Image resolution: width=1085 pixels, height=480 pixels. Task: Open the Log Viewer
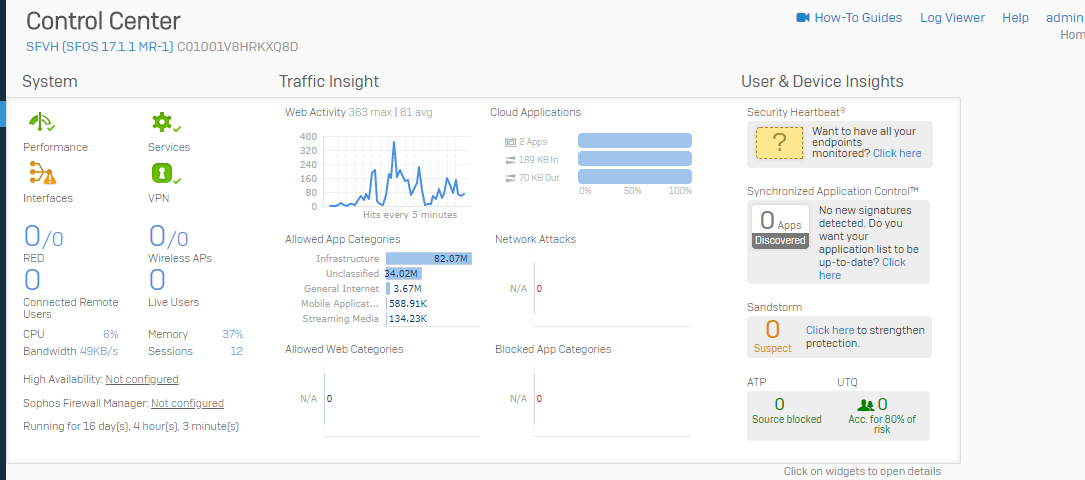(x=952, y=18)
